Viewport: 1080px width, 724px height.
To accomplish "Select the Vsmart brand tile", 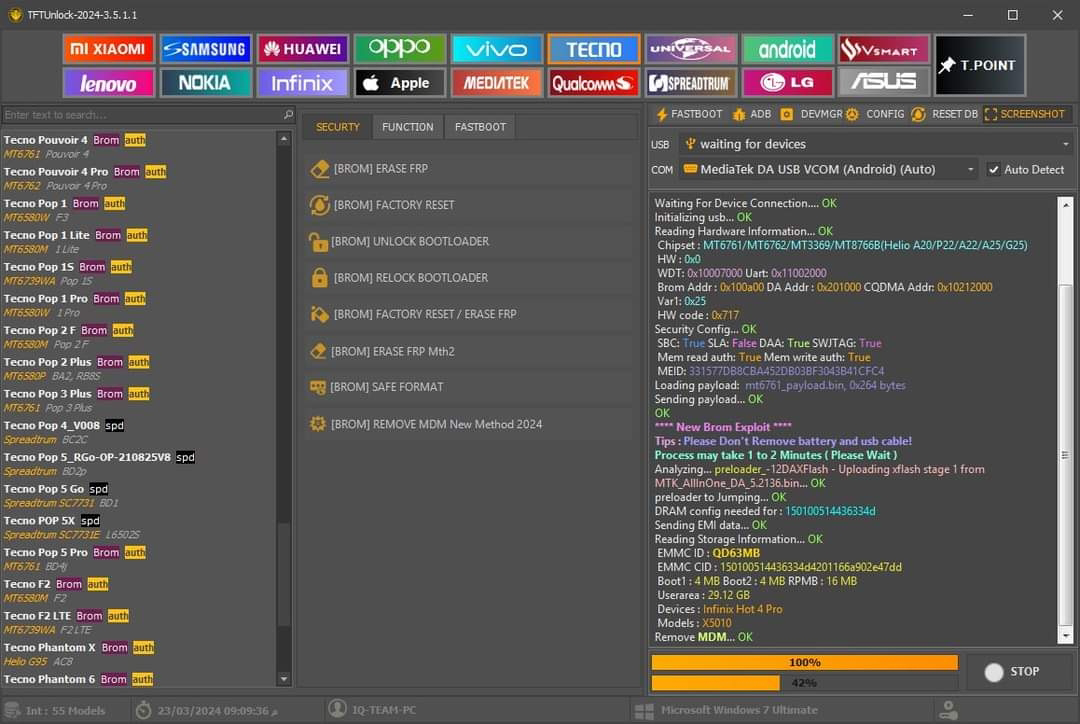I will pos(884,49).
